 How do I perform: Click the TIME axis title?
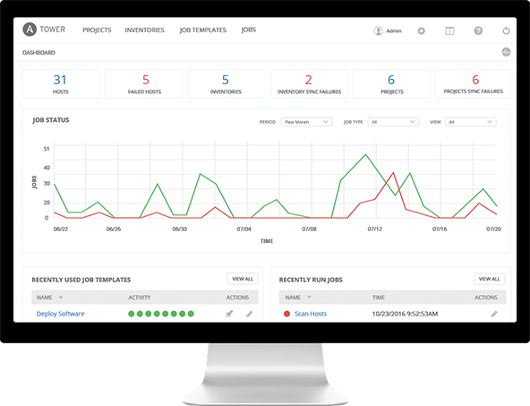pyautogui.click(x=266, y=241)
